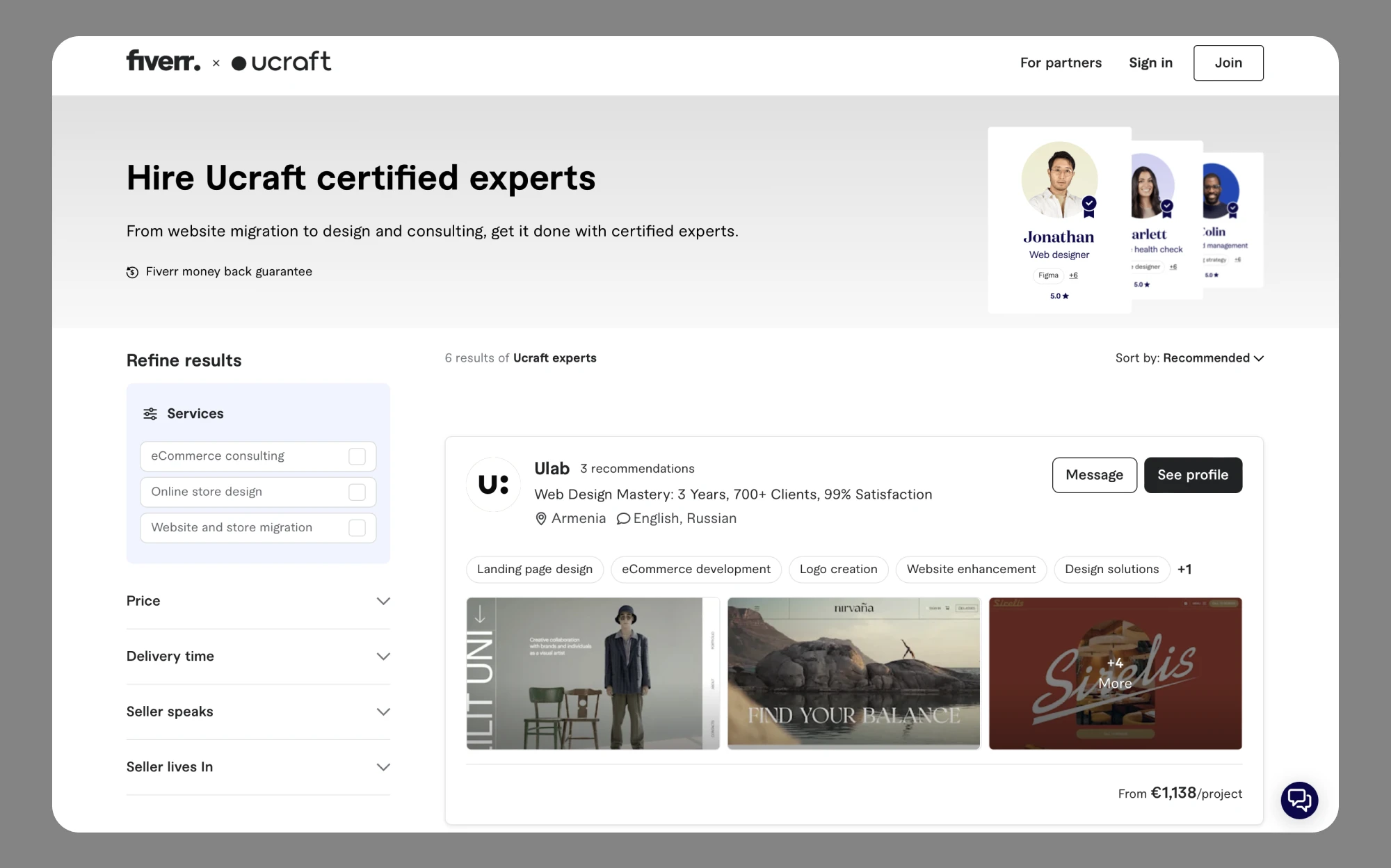Select the Armenia location text
Image resolution: width=1391 pixels, height=868 pixels.
point(579,519)
